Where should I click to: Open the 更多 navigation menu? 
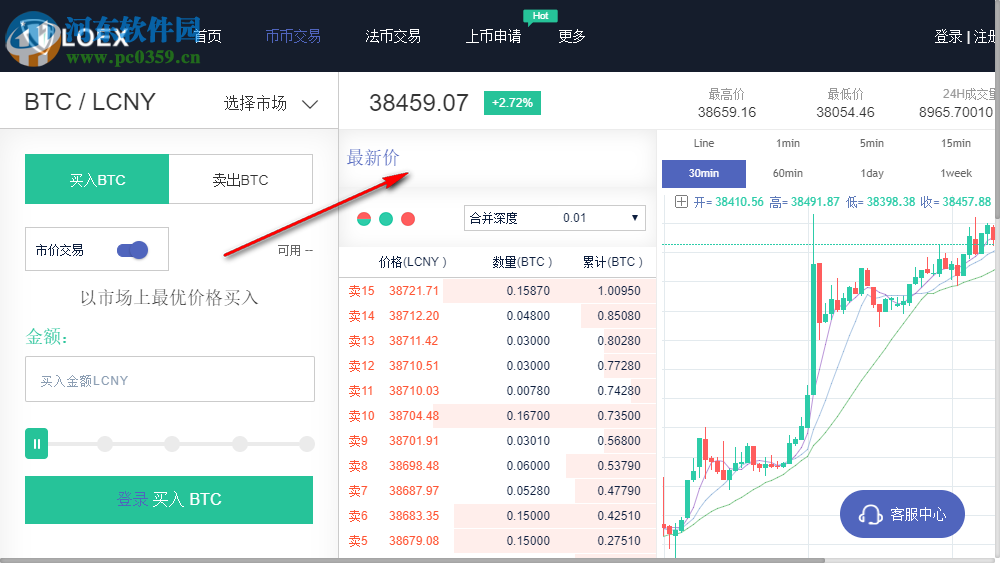(x=572, y=36)
